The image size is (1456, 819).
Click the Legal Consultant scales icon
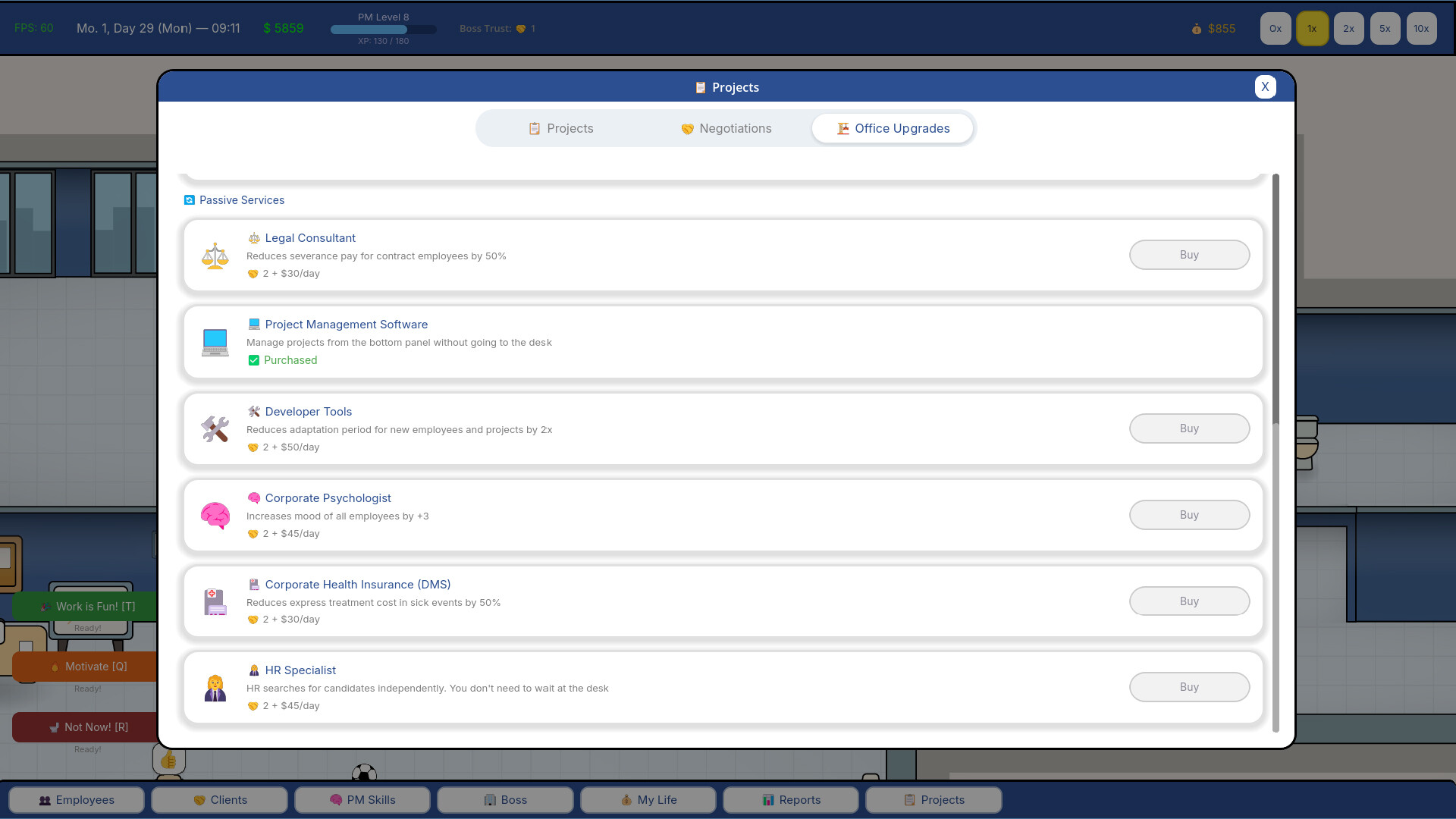click(215, 256)
